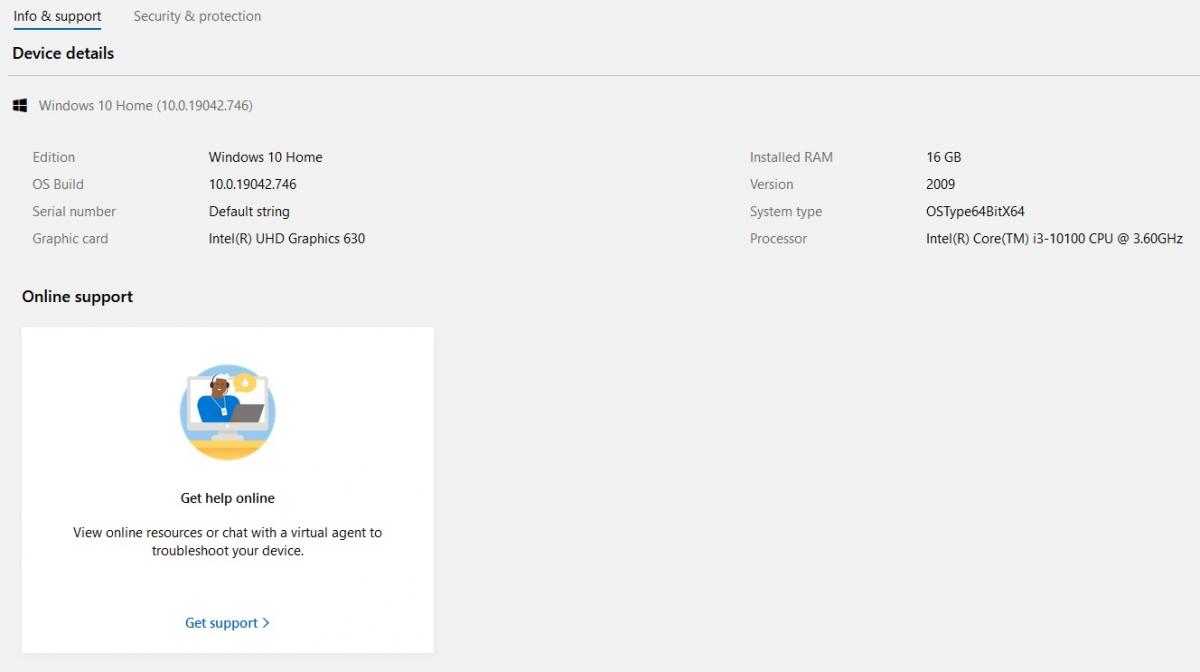Open the Security & protection tab
1200x672 pixels.
(197, 16)
